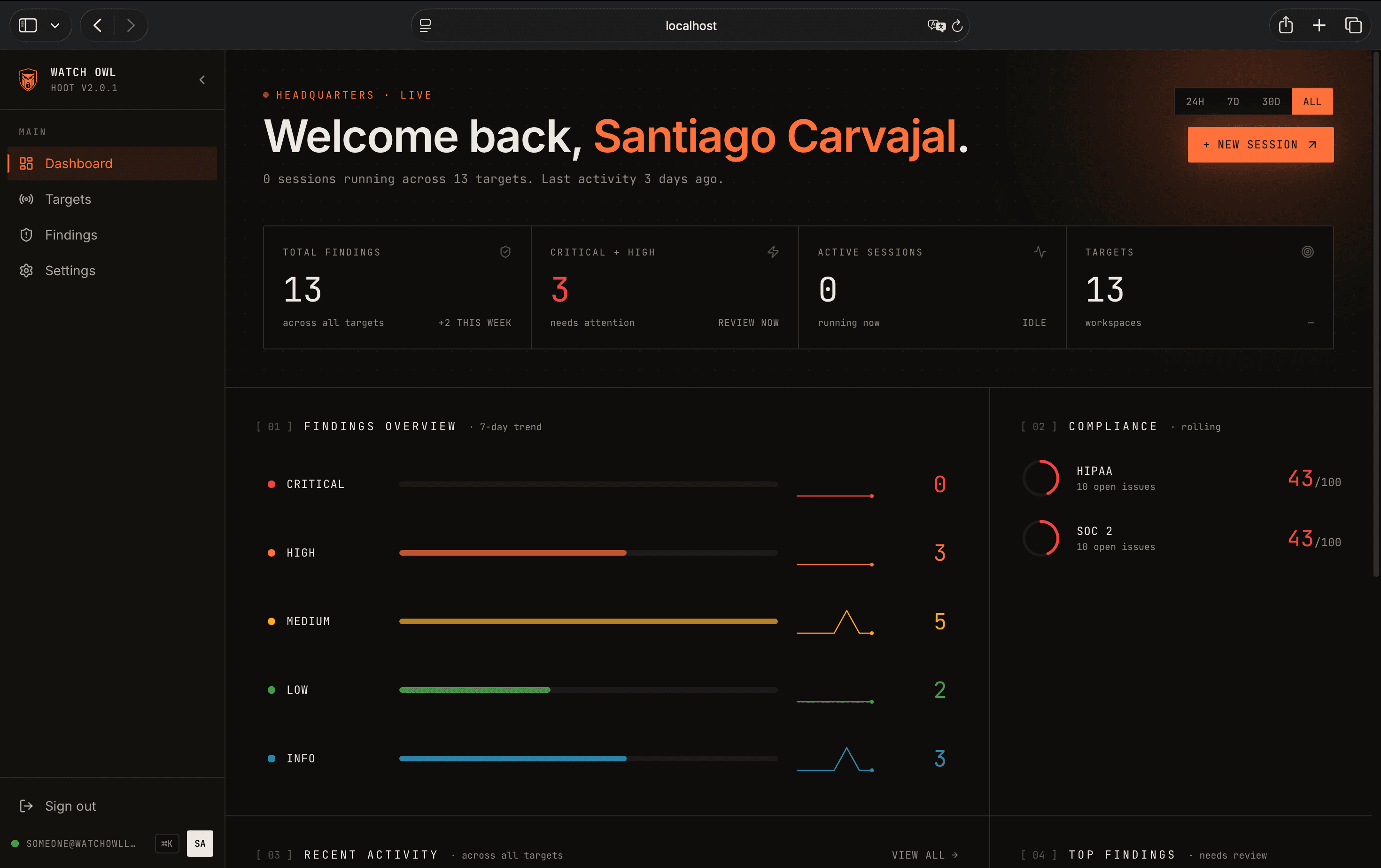
Task: Click the Total Findings shield icon
Action: (505, 252)
